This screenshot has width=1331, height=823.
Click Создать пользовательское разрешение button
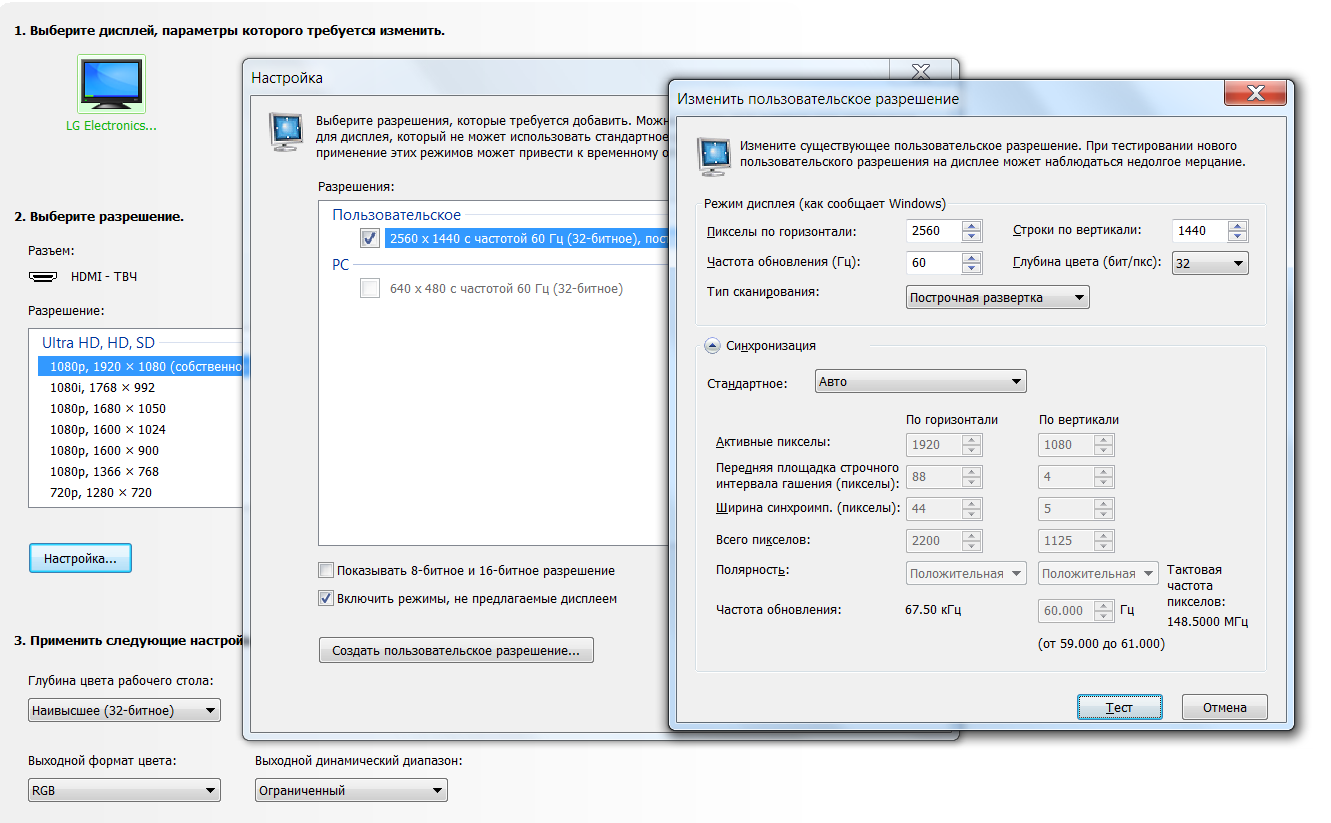click(456, 650)
